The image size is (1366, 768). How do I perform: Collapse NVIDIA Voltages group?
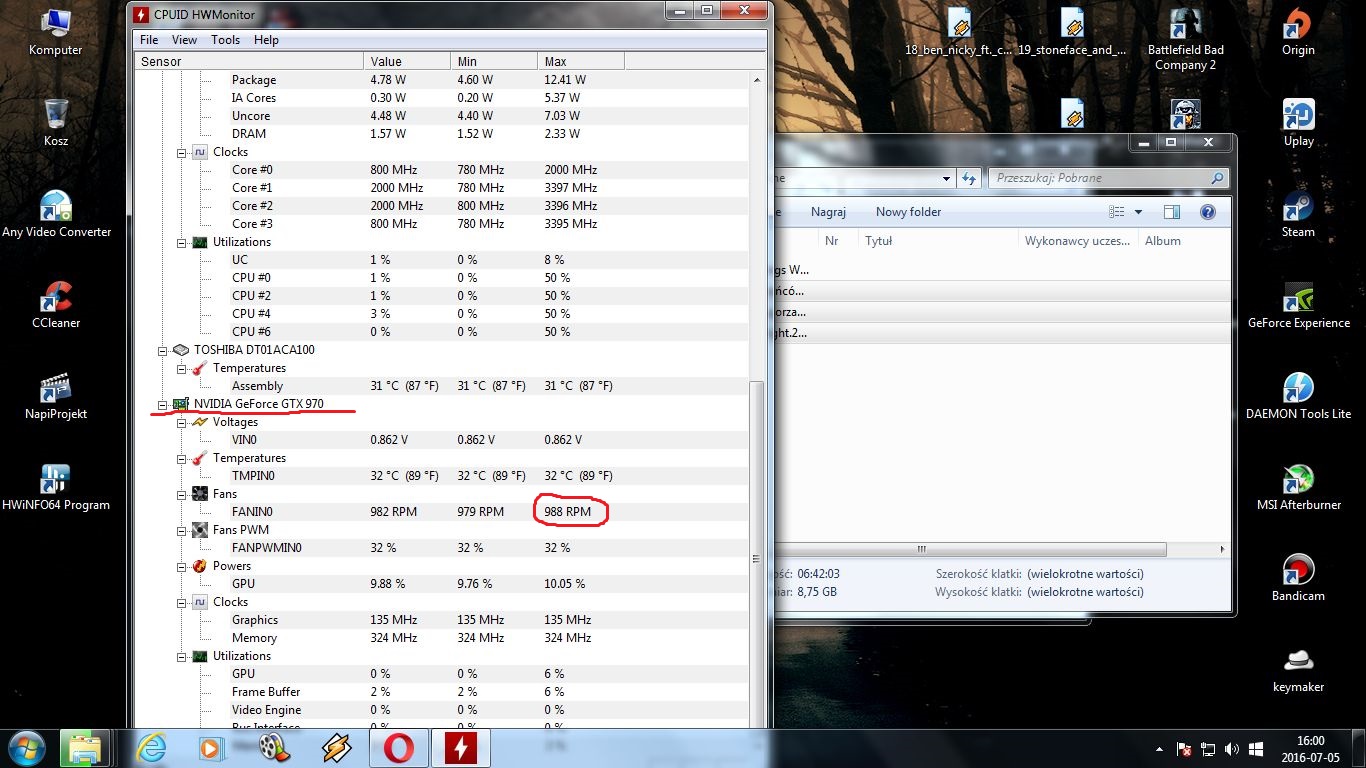182,422
